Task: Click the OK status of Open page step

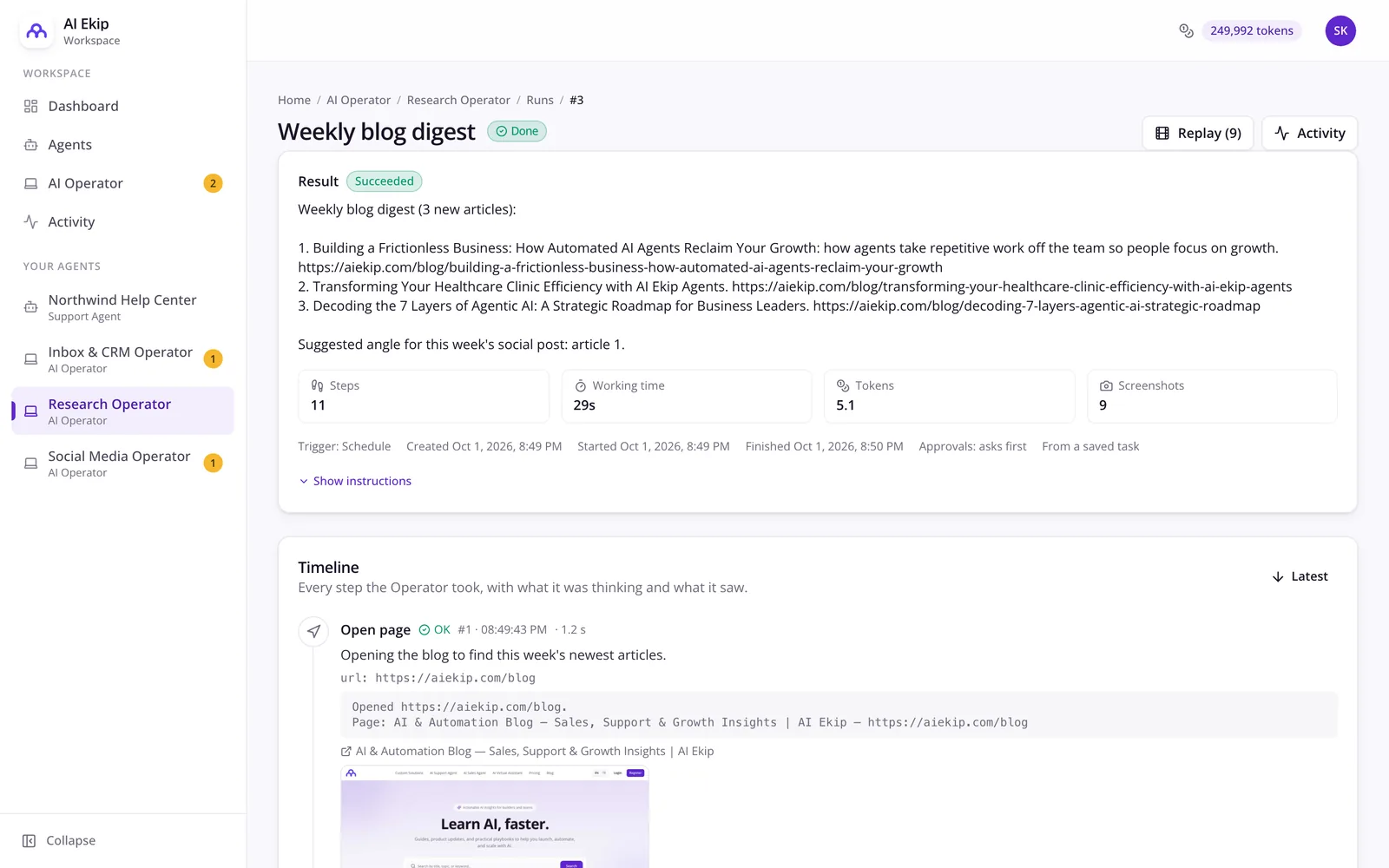Action: (x=434, y=630)
